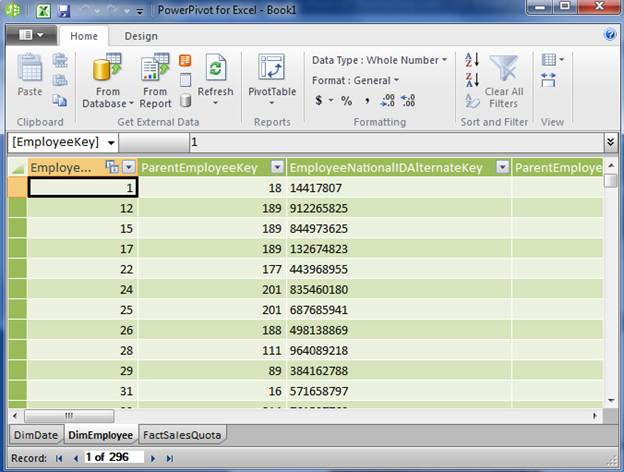624x472 pixels.
Task: Sort column A to Z
Action: coord(472,60)
